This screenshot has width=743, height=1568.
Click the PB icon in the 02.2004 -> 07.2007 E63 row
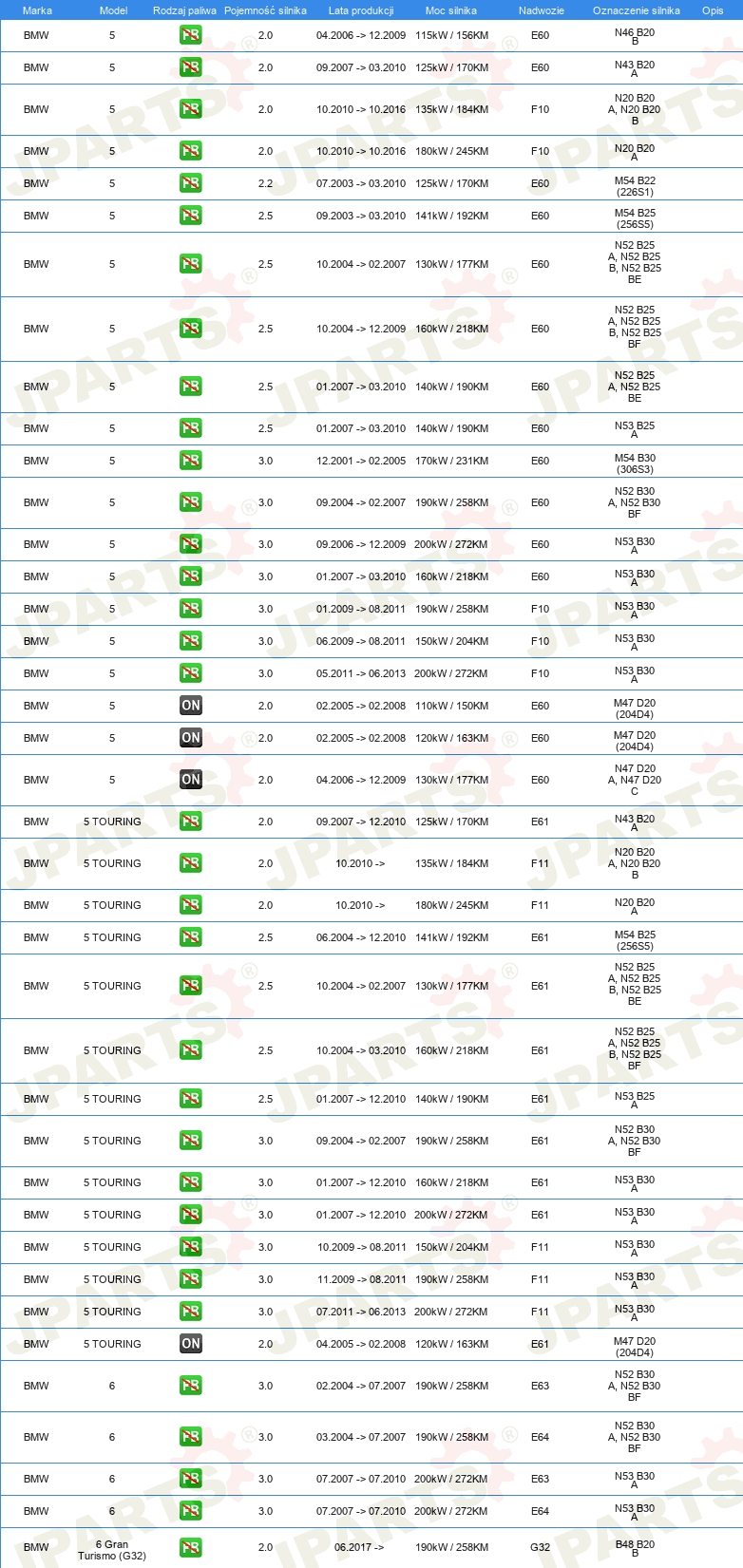pyautogui.click(x=191, y=1386)
